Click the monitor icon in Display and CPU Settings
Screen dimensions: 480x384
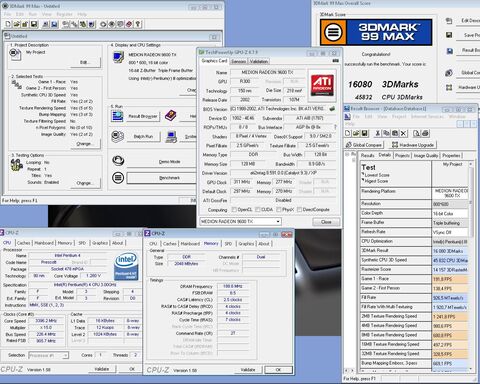(x=118, y=57)
